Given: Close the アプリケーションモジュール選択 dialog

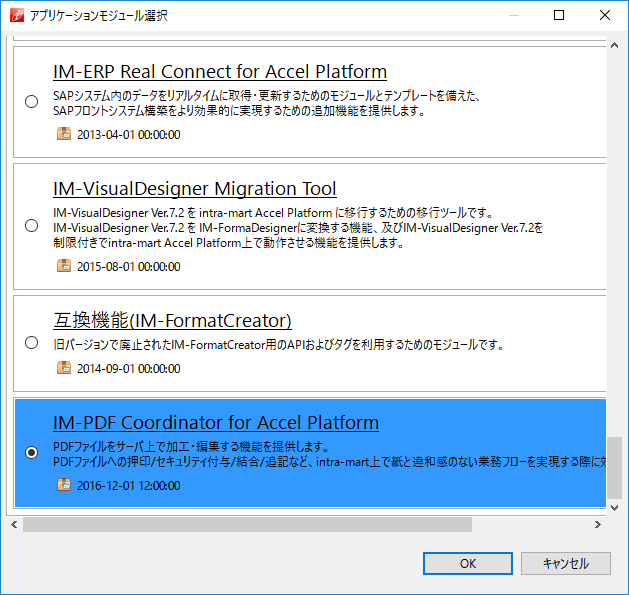Looking at the screenshot, I should pos(605,15).
